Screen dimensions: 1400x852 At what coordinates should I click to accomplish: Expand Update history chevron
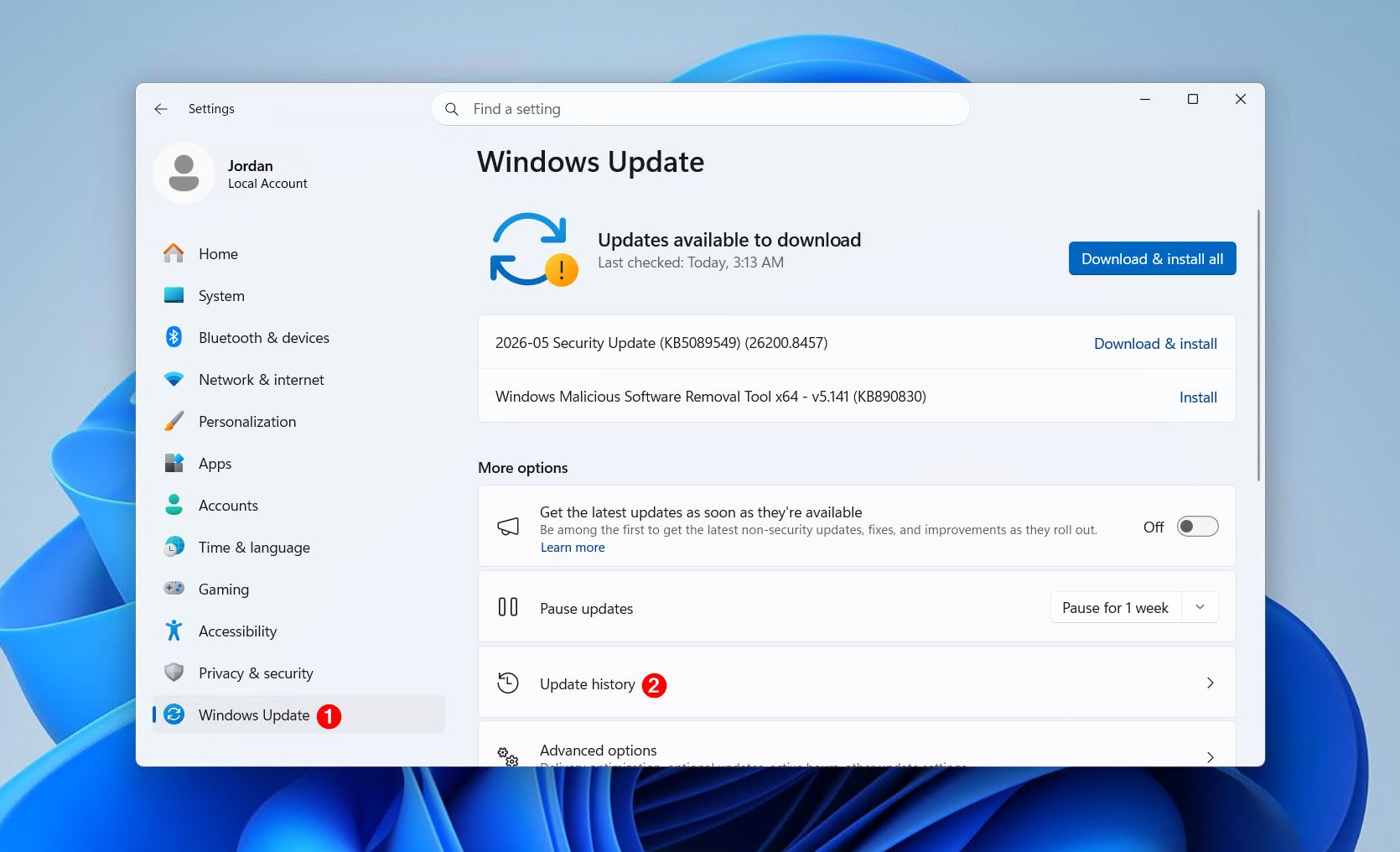tap(1210, 683)
